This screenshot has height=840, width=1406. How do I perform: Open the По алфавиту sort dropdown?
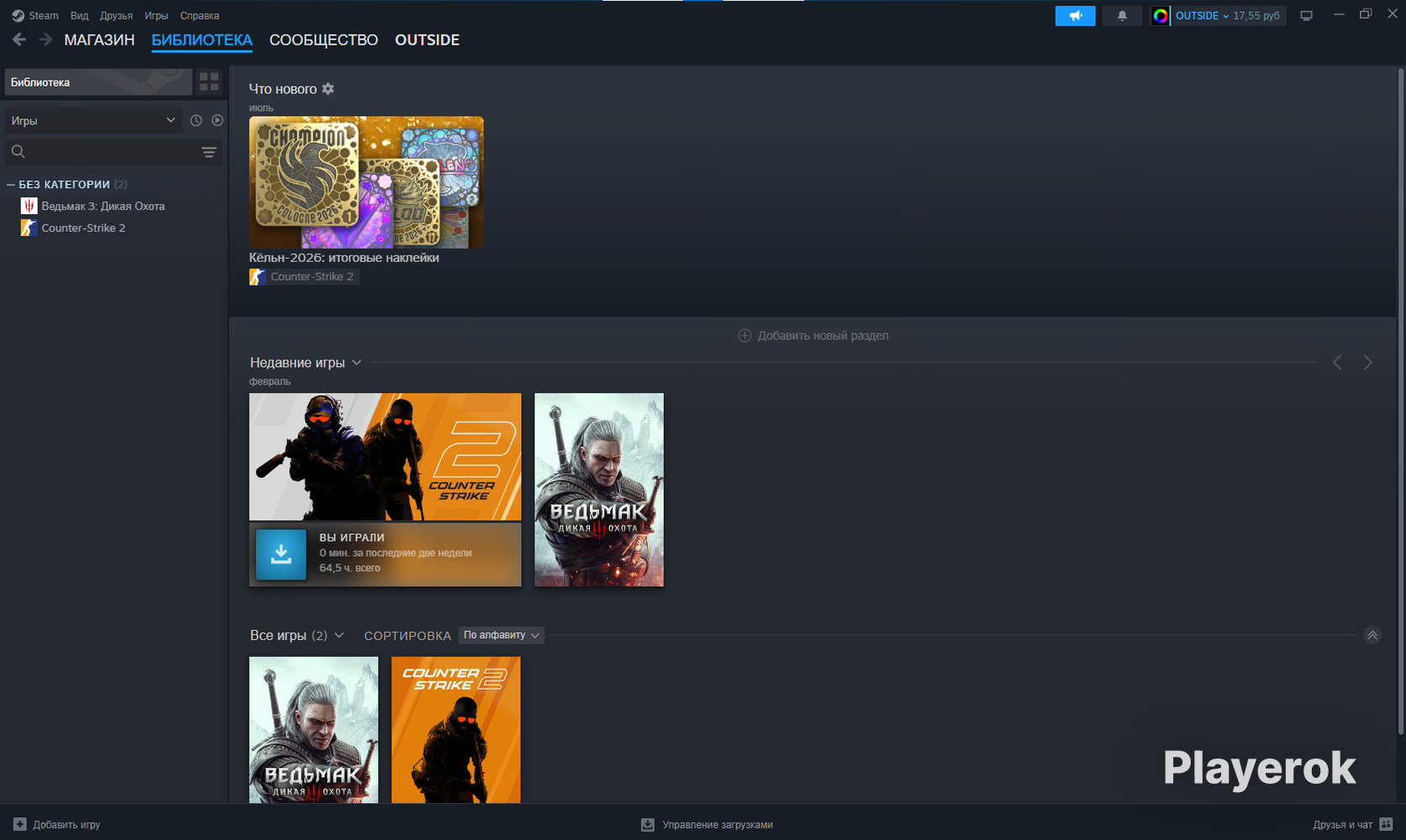click(502, 635)
